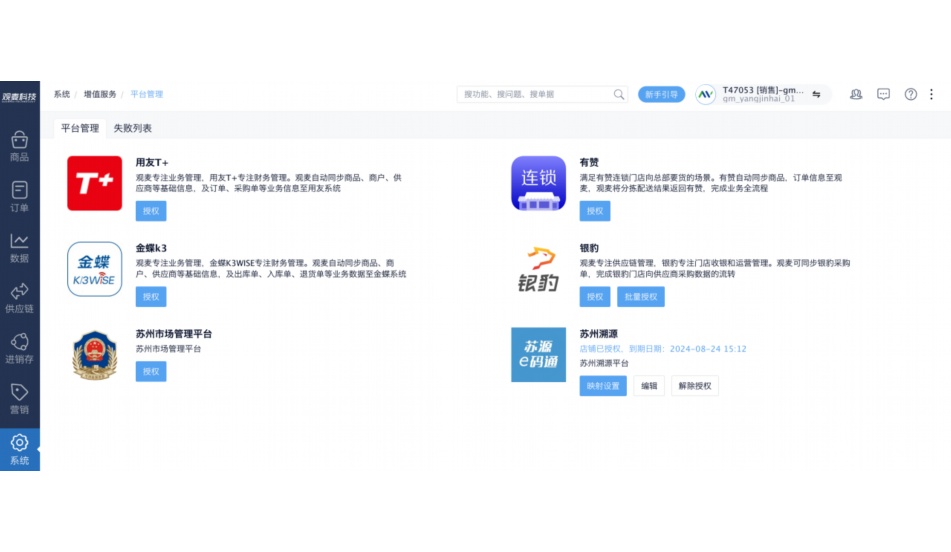The height and width of the screenshot is (552, 951).
Task: Click the help question mark icon
Action: pos(910,94)
